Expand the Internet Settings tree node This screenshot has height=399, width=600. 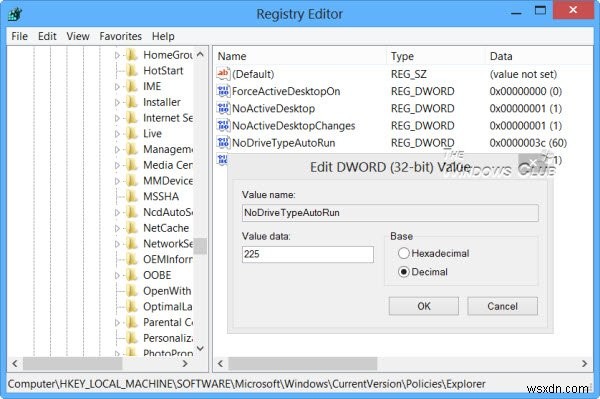(117, 118)
